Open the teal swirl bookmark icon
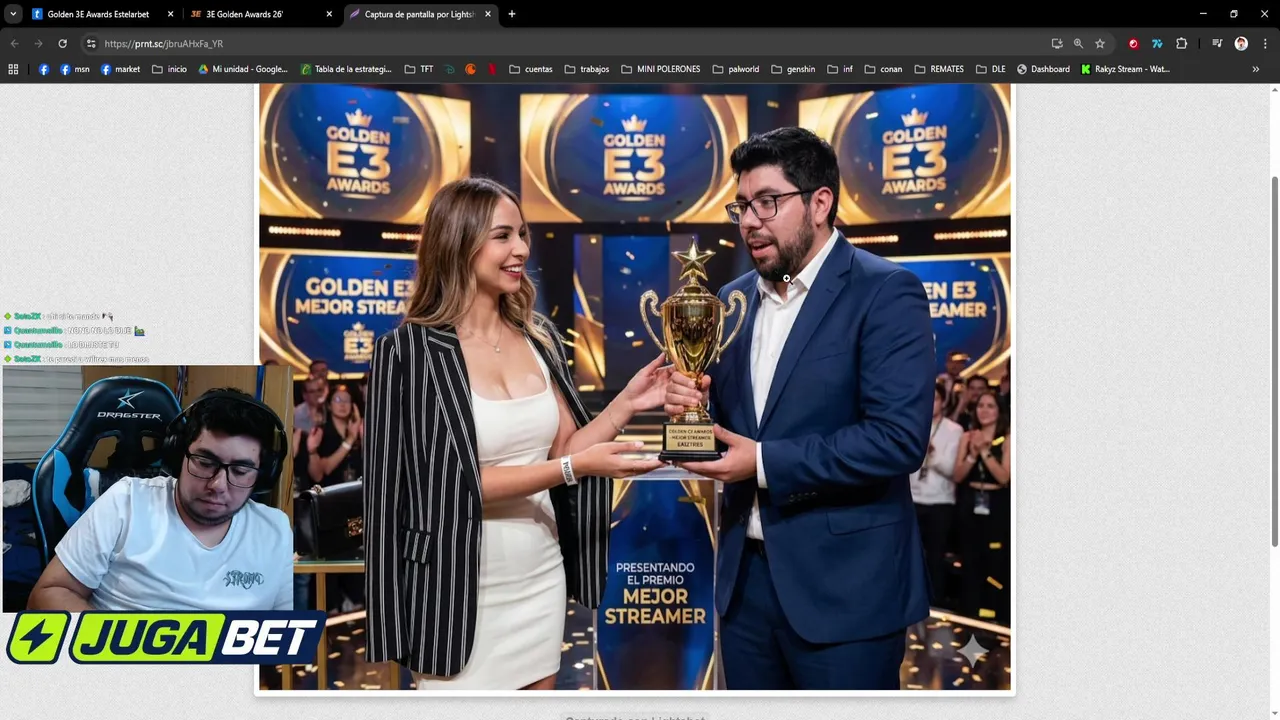This screenshot has height=720, width=1280. 450,69
